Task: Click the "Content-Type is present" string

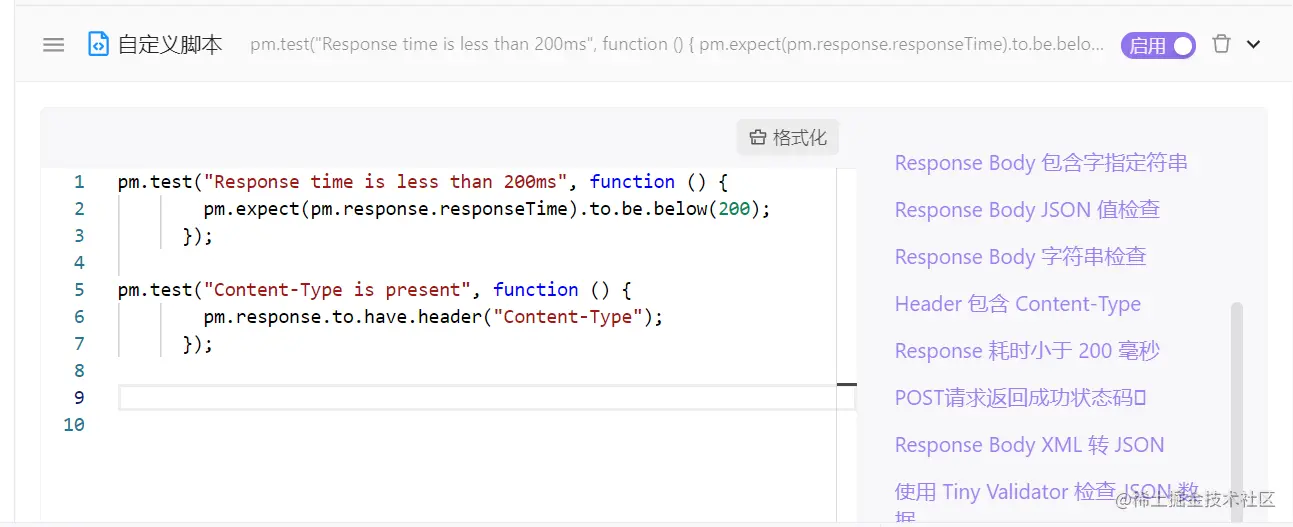Action: 338,290
